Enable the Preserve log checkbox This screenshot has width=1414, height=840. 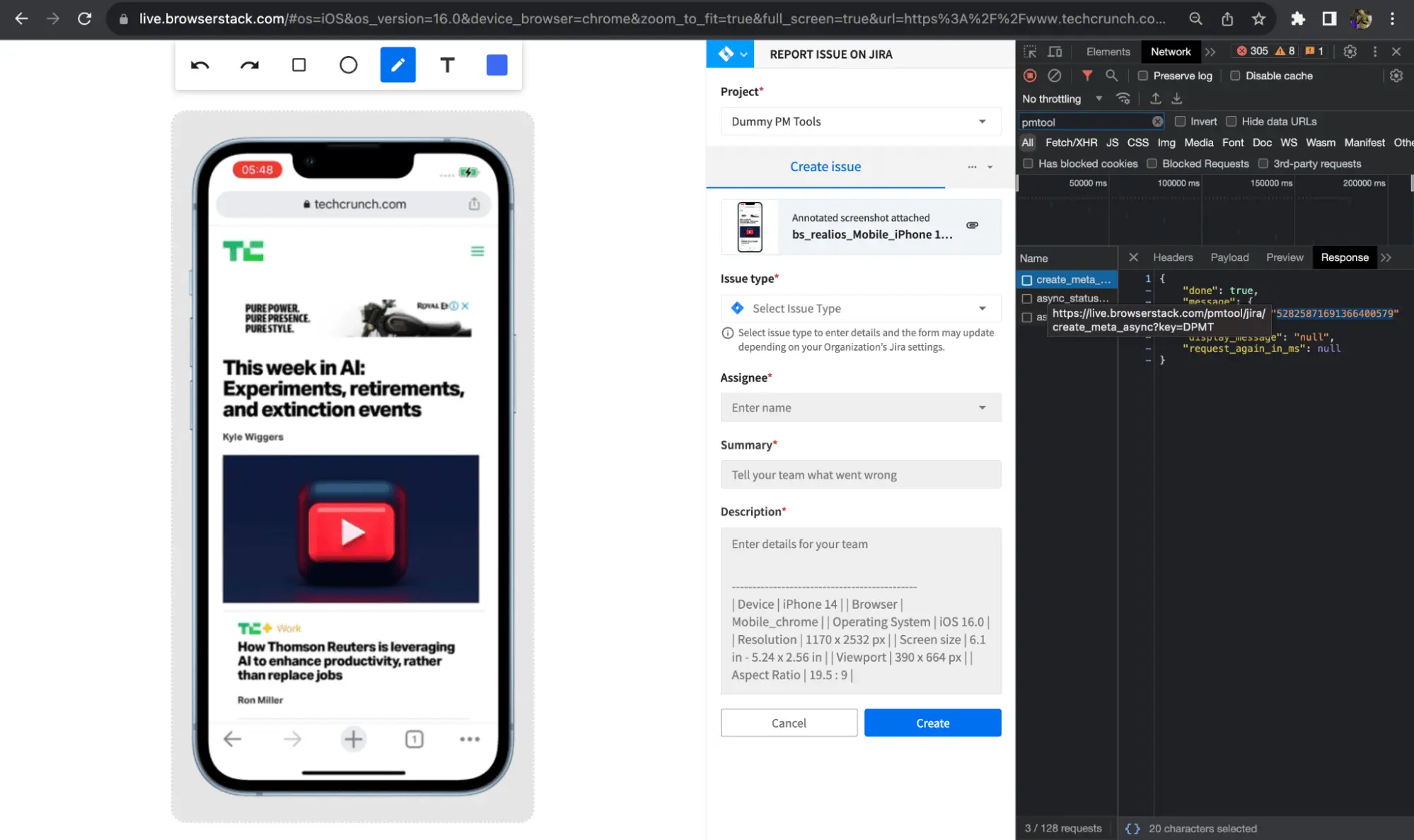[1143, 76]
